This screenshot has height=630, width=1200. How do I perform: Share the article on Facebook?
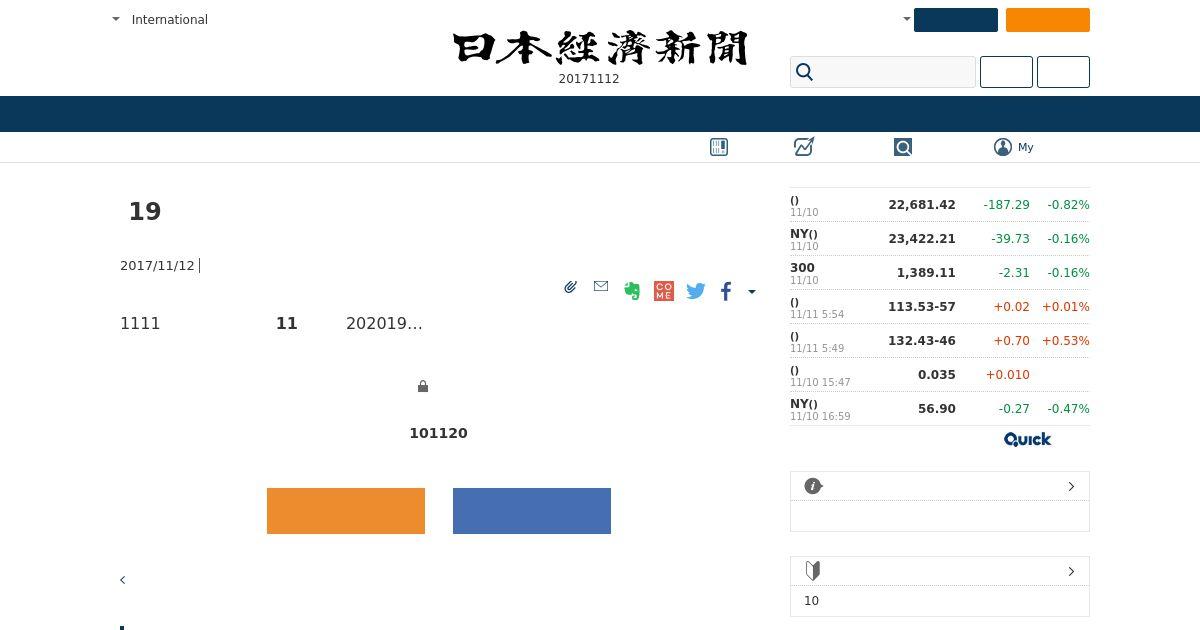tap(726, 291)
